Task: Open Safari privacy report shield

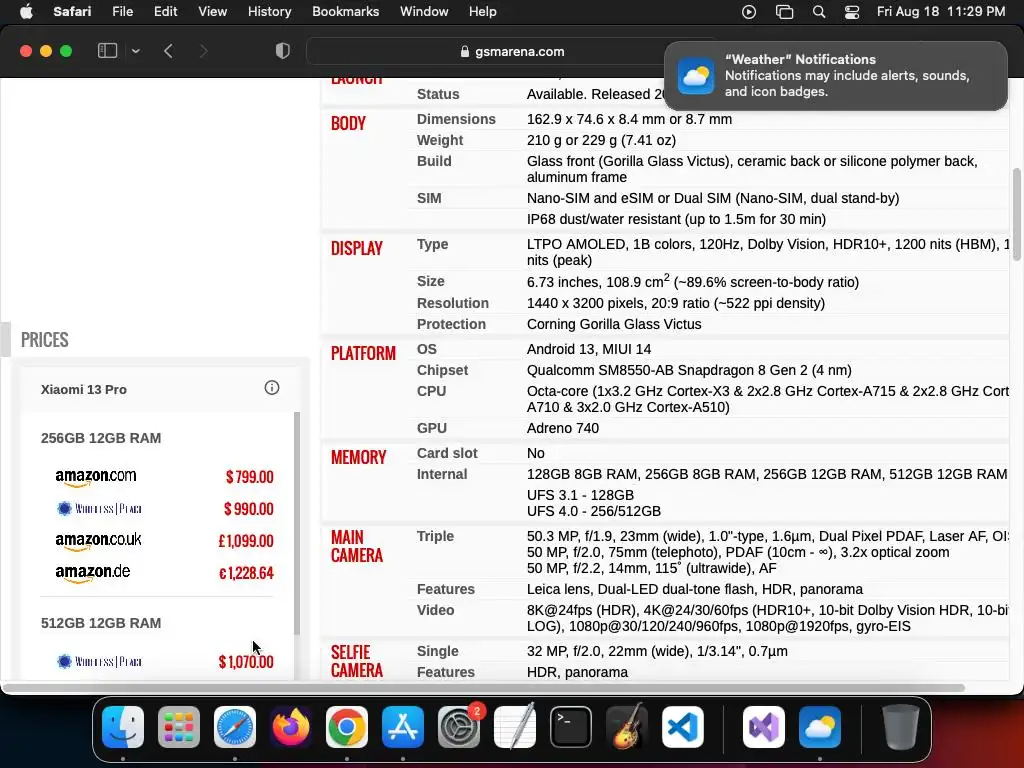Action: click(x=283, y=51)
